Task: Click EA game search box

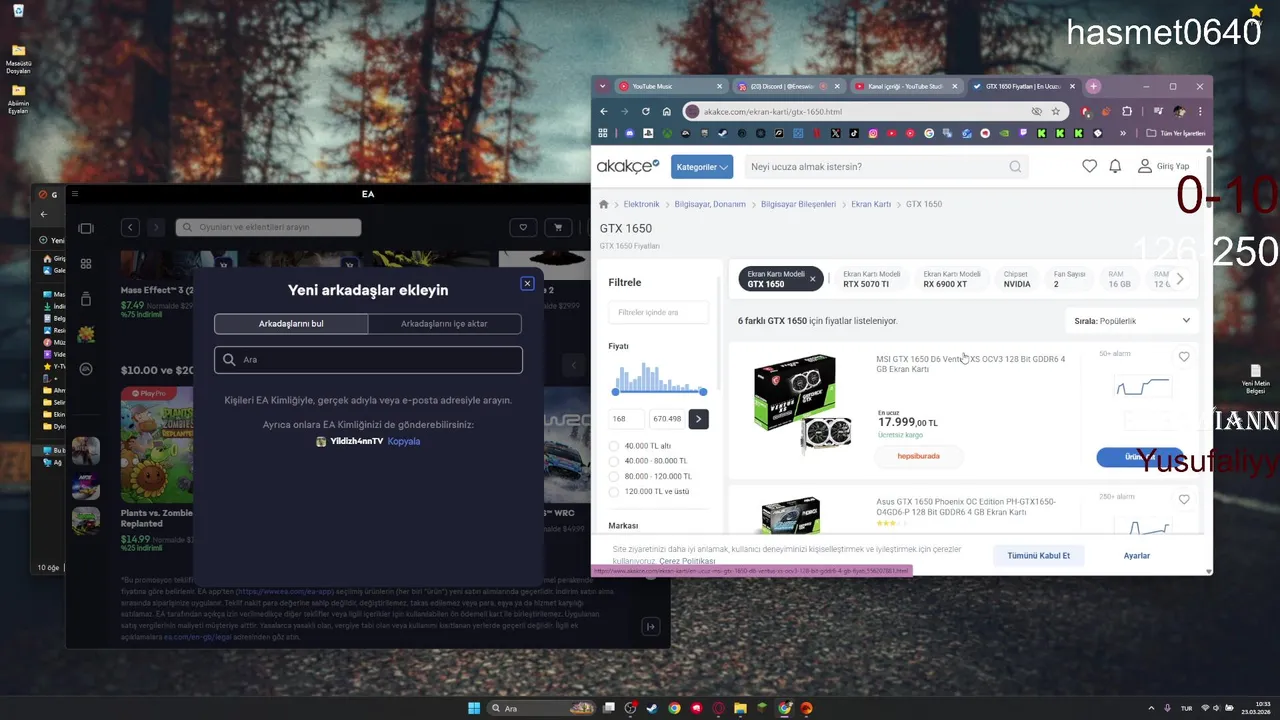Action: tap(268, 228)
